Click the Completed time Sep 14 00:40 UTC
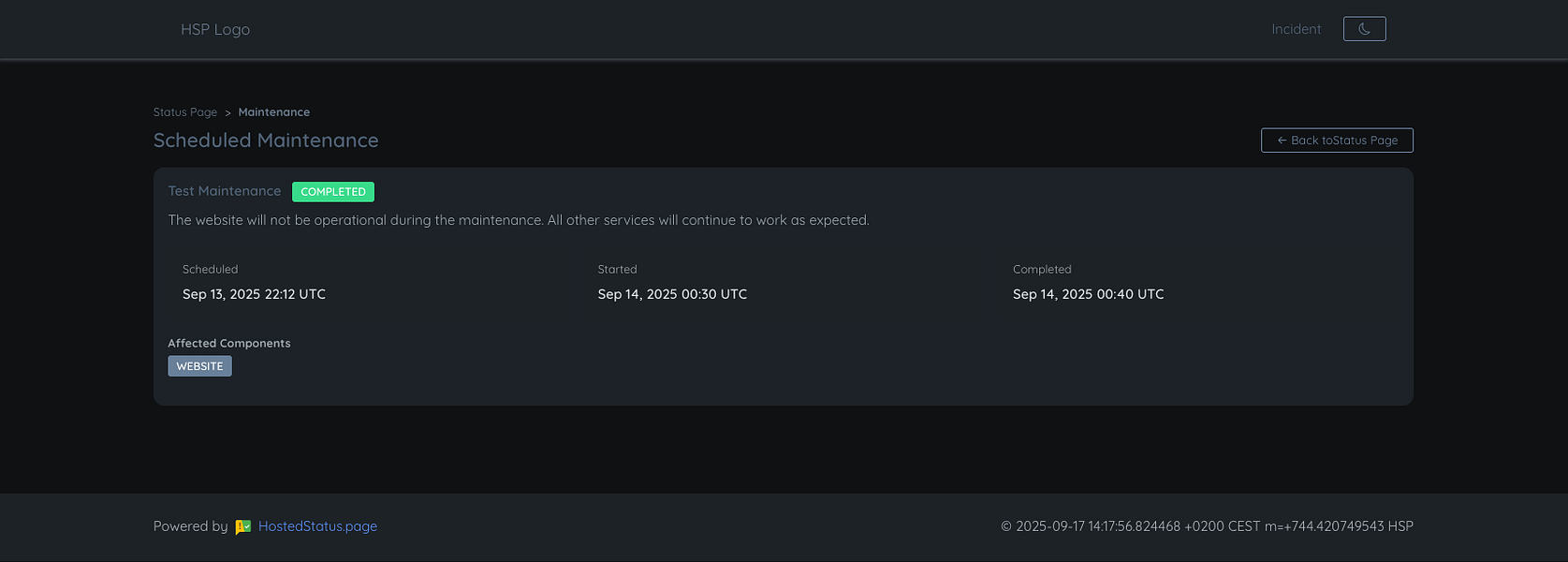 pos(1088,293)
